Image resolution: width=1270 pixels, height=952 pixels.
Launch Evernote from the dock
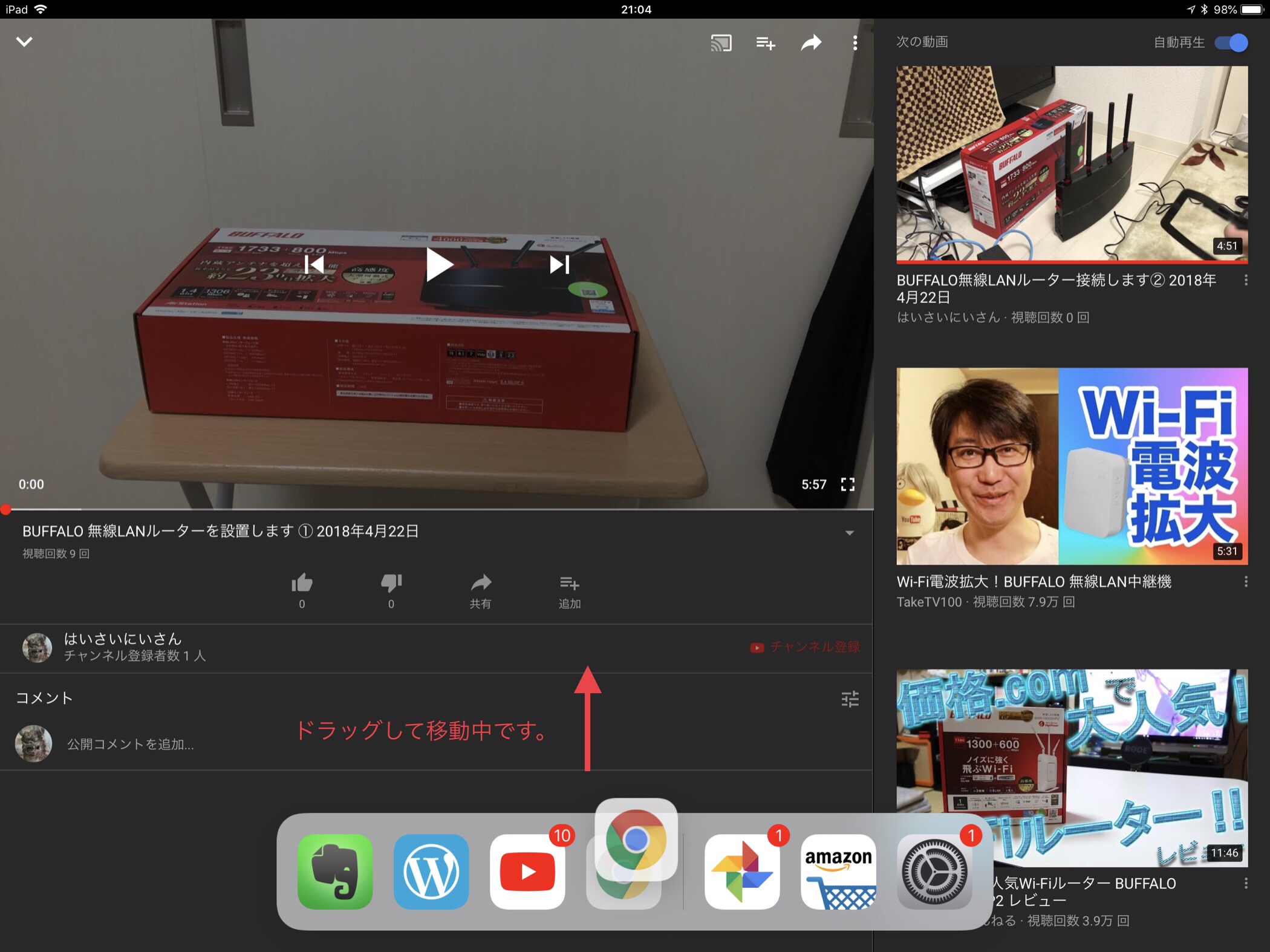point(335,872)
